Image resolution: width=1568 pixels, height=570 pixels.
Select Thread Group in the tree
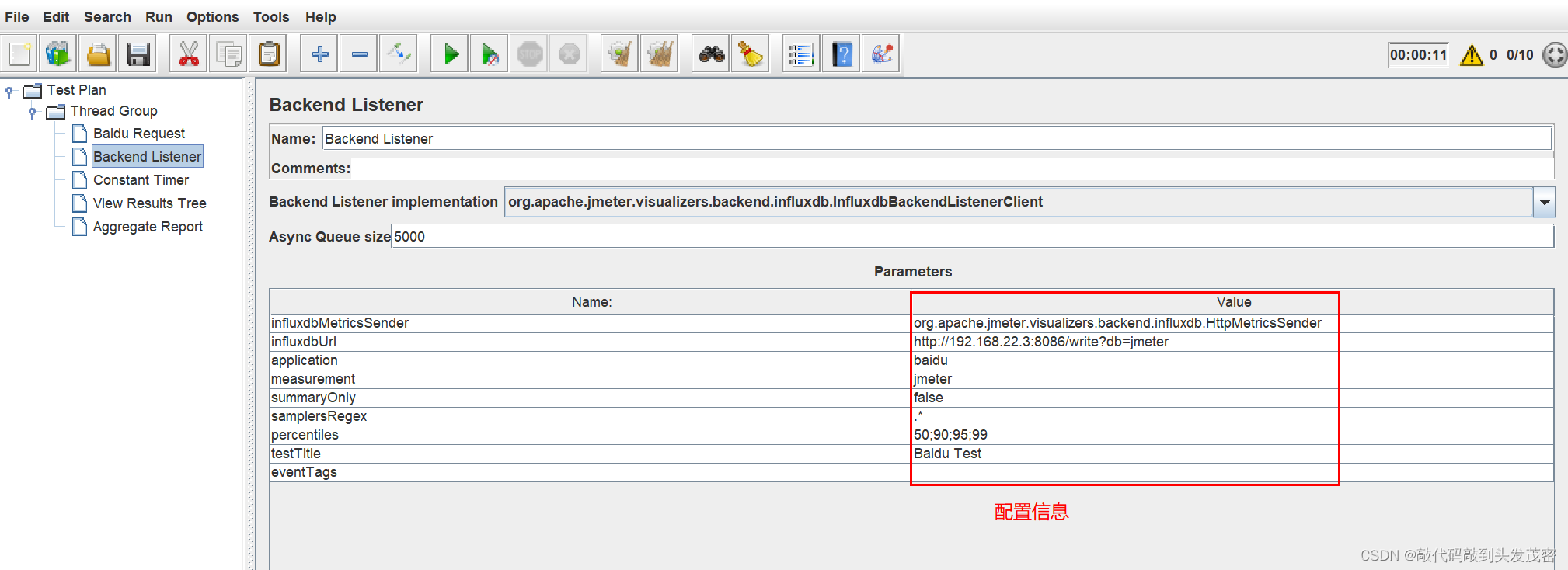[113, 111]
